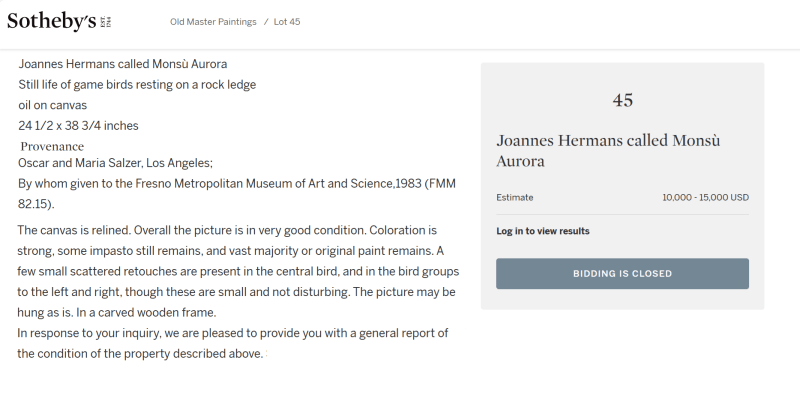
Task: Select the Lot 45 breadcrumb
Action: (287, 22)
